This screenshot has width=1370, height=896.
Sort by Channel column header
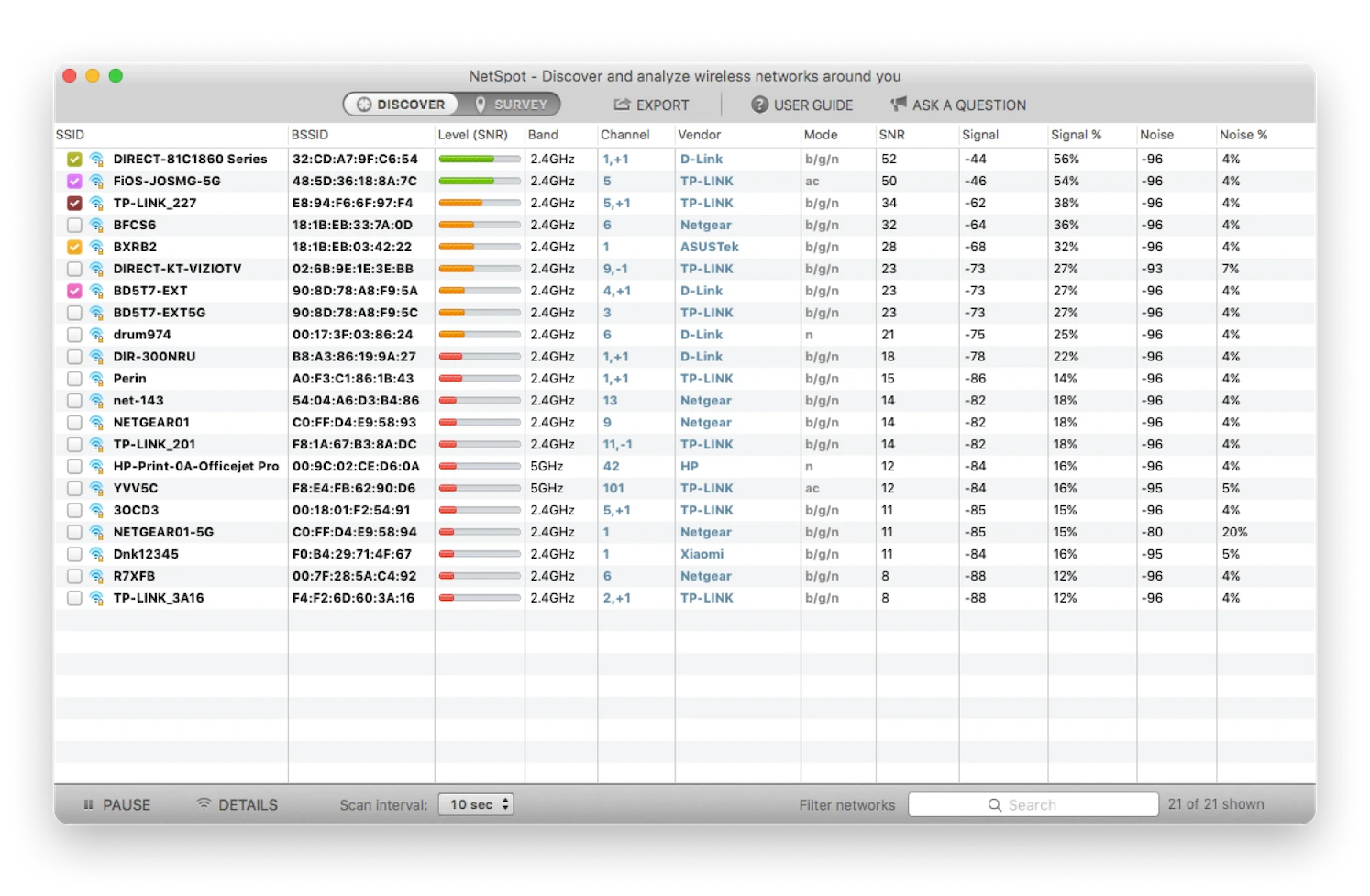[625, 135]
